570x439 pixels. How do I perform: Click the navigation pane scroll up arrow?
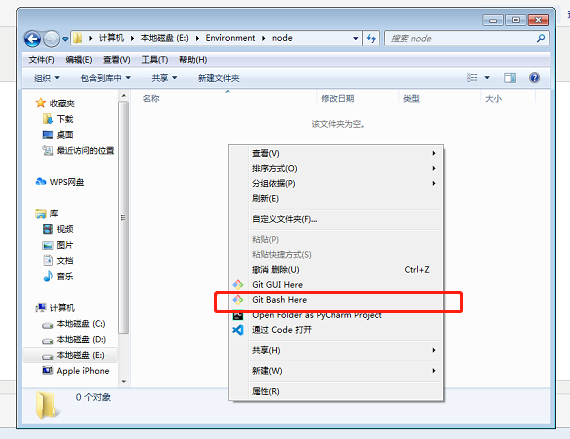coord(124,96)
